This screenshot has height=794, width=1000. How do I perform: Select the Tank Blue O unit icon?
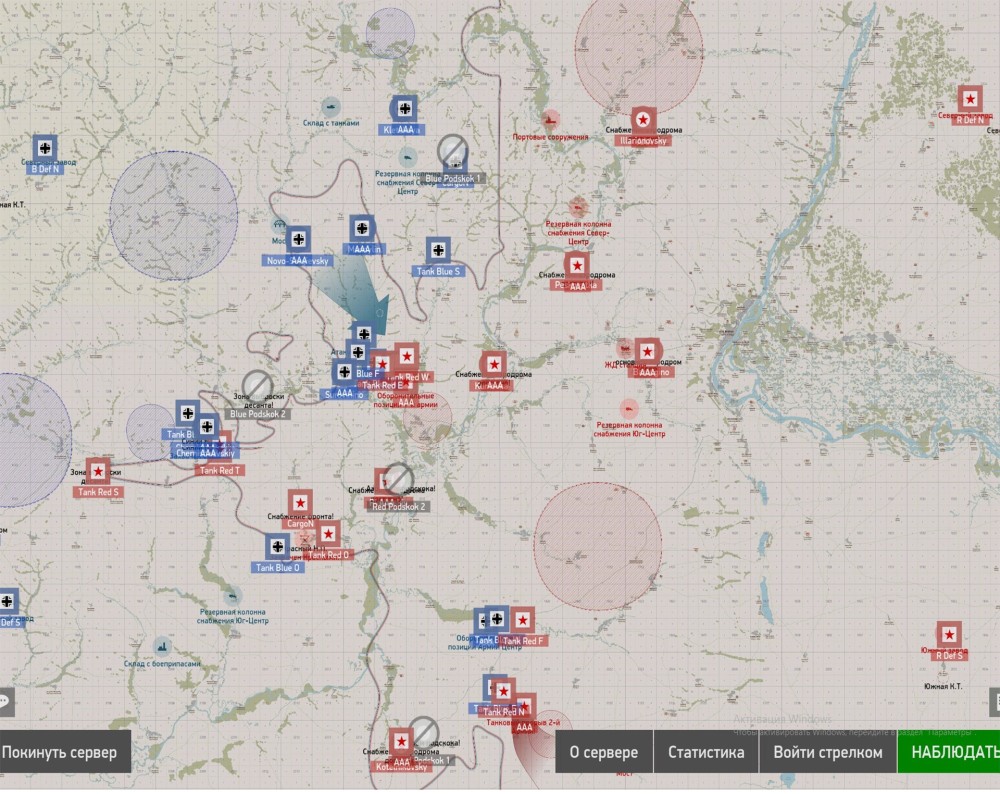[x=277, y=547]
